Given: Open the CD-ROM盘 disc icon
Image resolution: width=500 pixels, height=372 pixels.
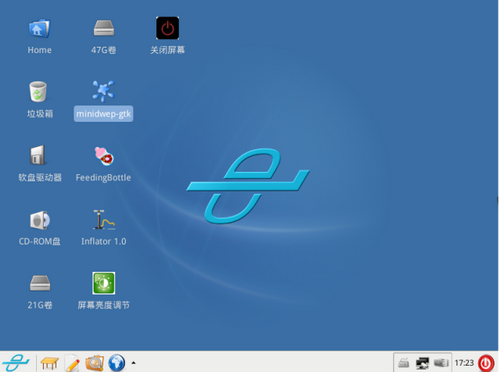Looking at the screenshot, I should [40, 220].
